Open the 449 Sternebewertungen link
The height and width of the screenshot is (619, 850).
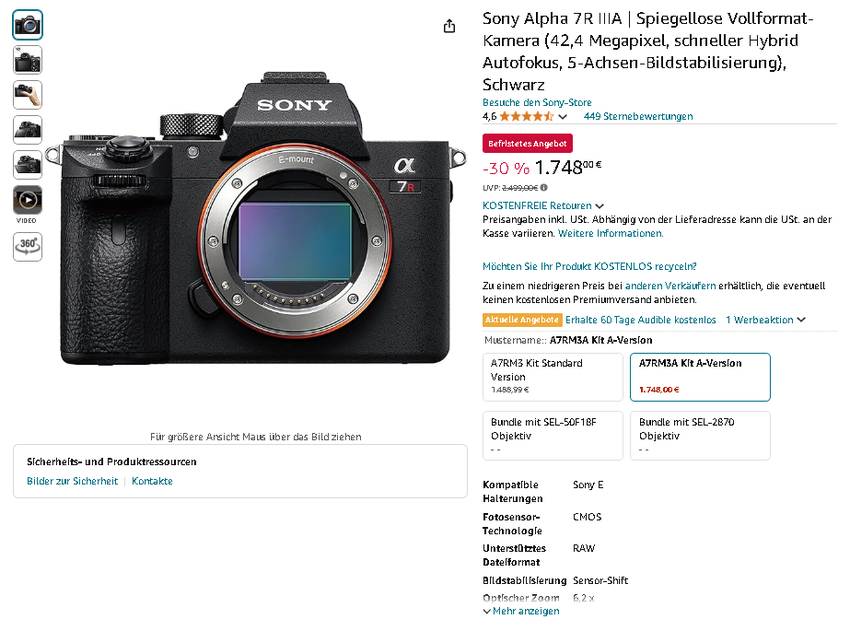pos(638,116)
